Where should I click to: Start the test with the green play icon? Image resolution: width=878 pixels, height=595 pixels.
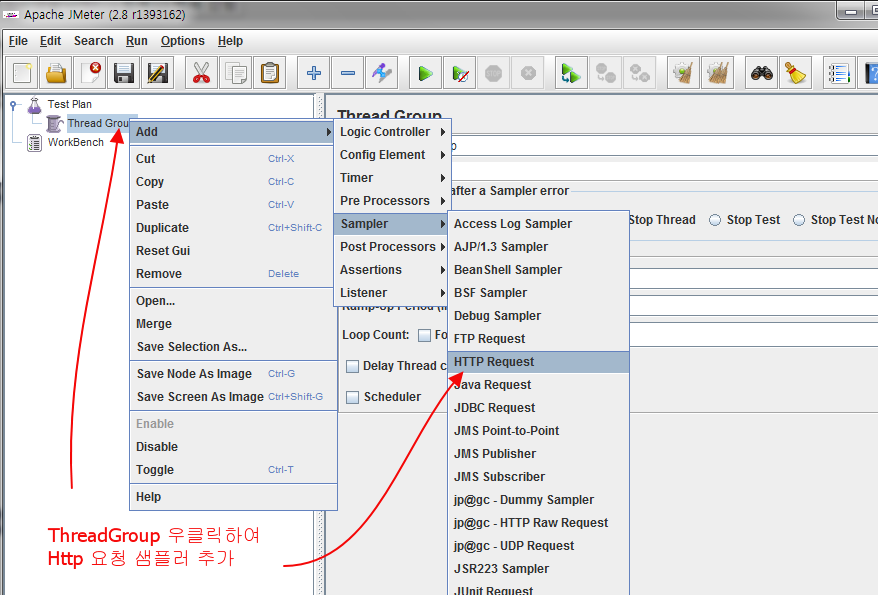tap(426, 73)
